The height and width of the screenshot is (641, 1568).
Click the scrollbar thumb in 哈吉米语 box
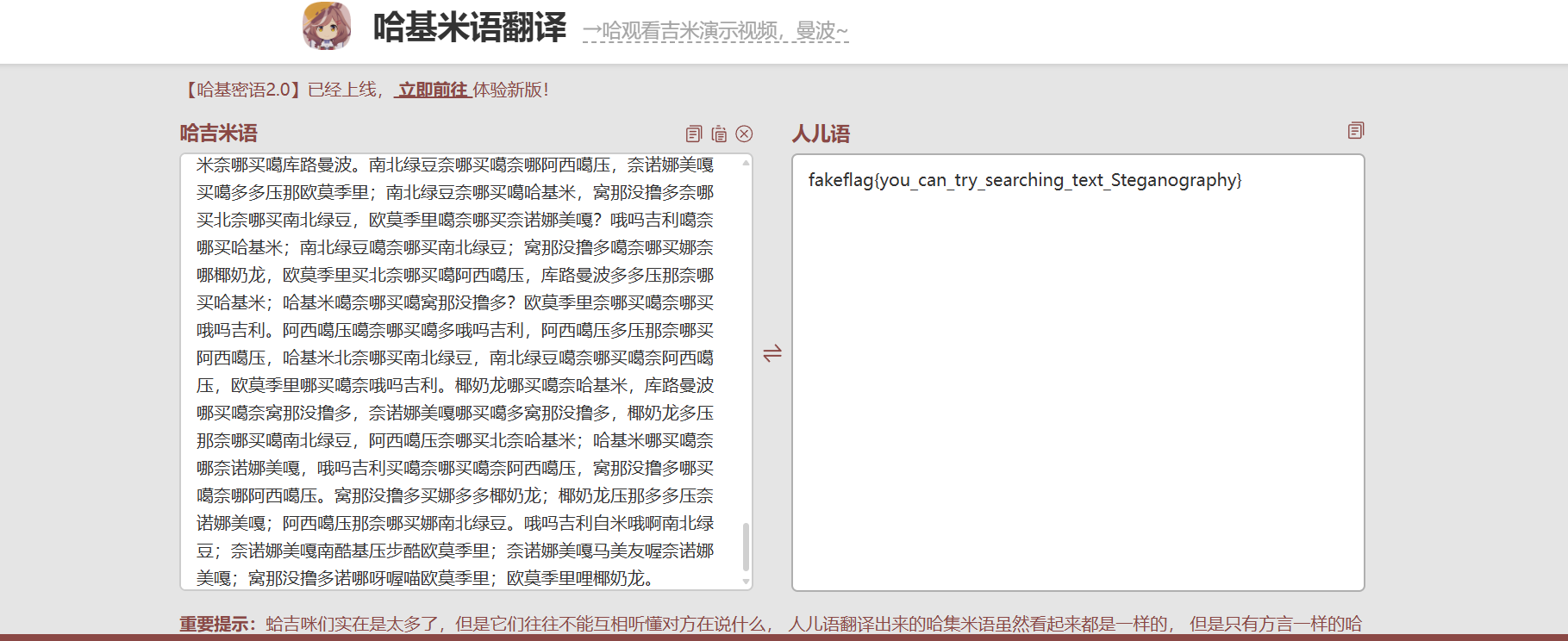click(747, 546)
